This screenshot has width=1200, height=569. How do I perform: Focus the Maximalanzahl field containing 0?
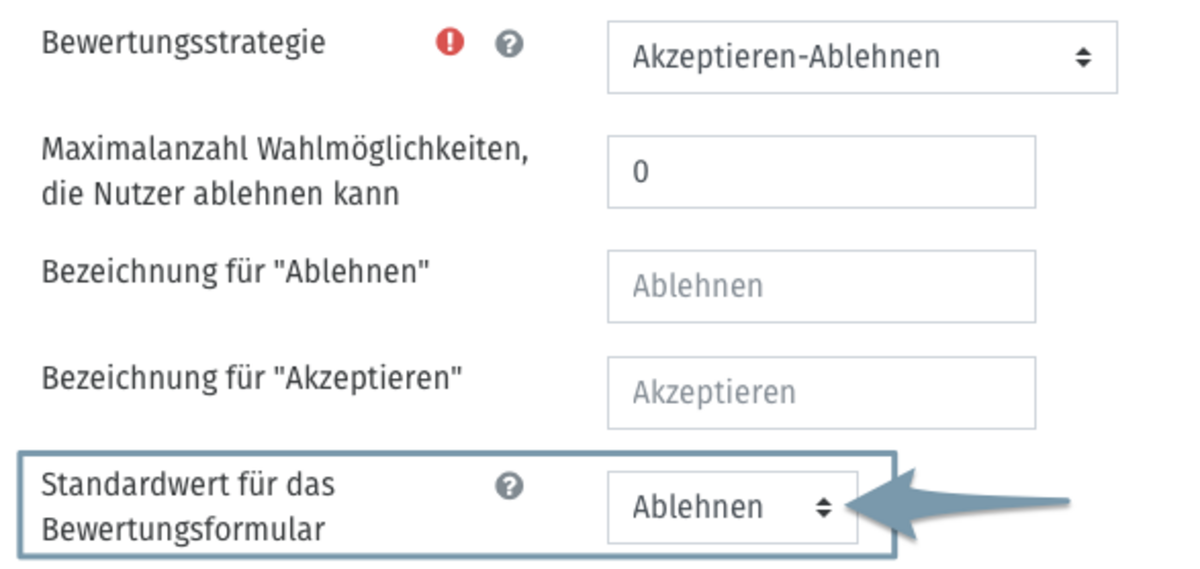tap(821, 172)
